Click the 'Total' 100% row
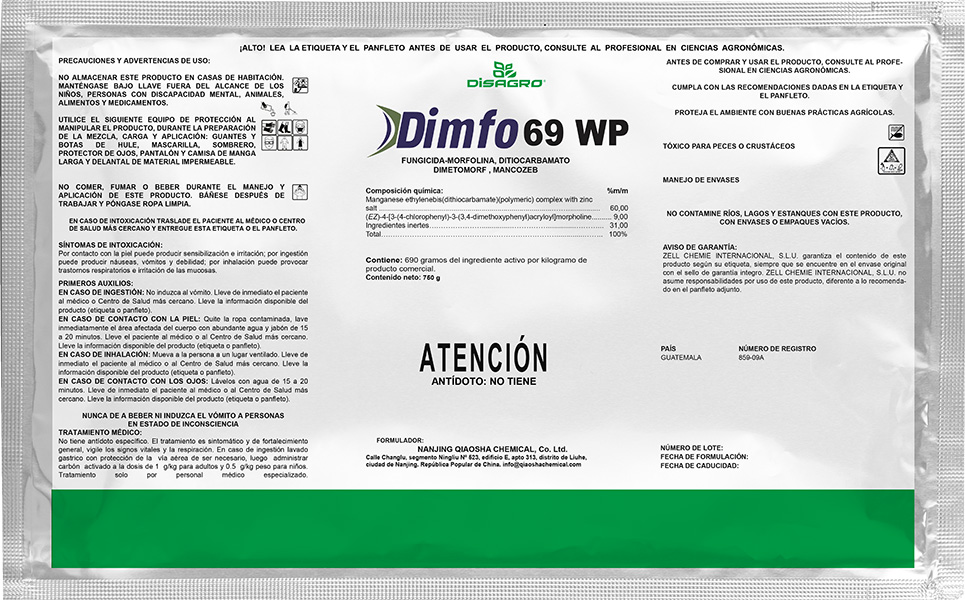The width and height of the screenshot is (965, 600). (497, 234)
